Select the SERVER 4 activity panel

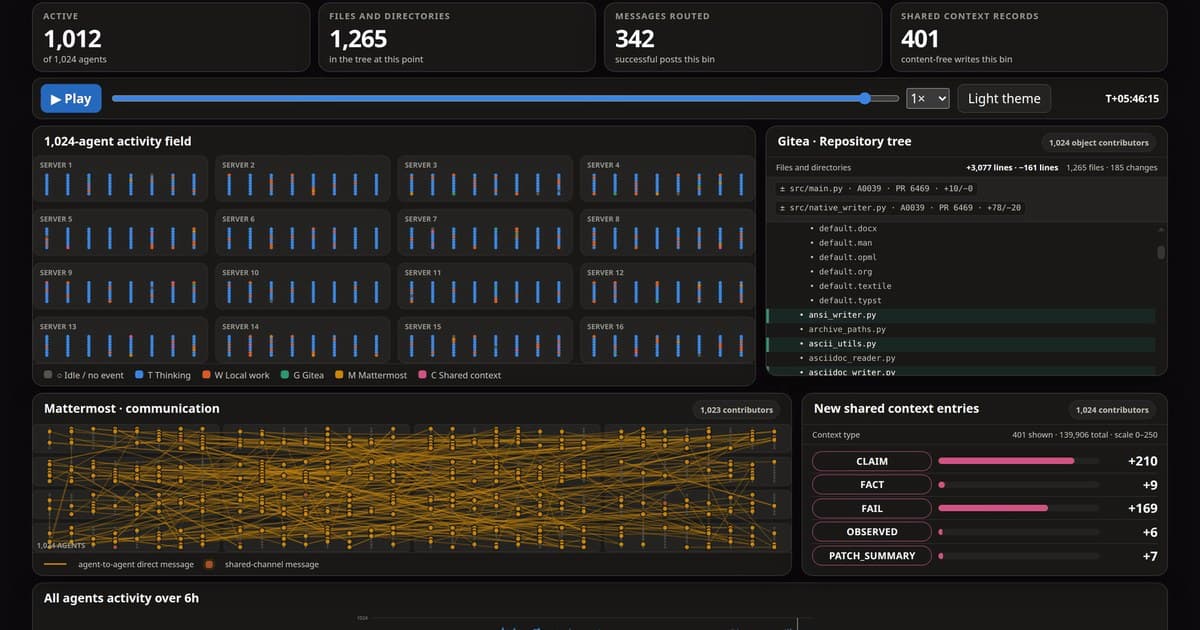click(x=667, y=178)
